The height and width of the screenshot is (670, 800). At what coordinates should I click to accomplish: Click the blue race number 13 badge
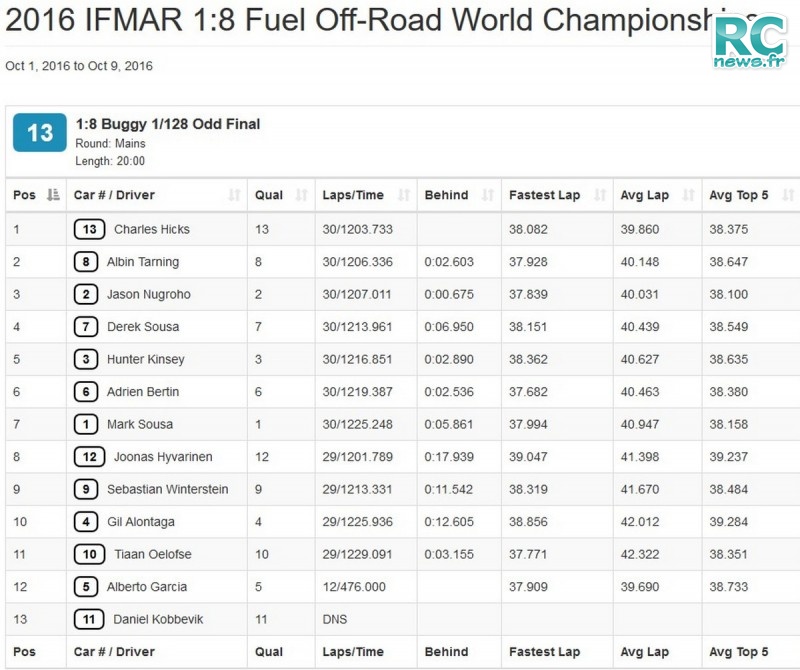(40, 133)
